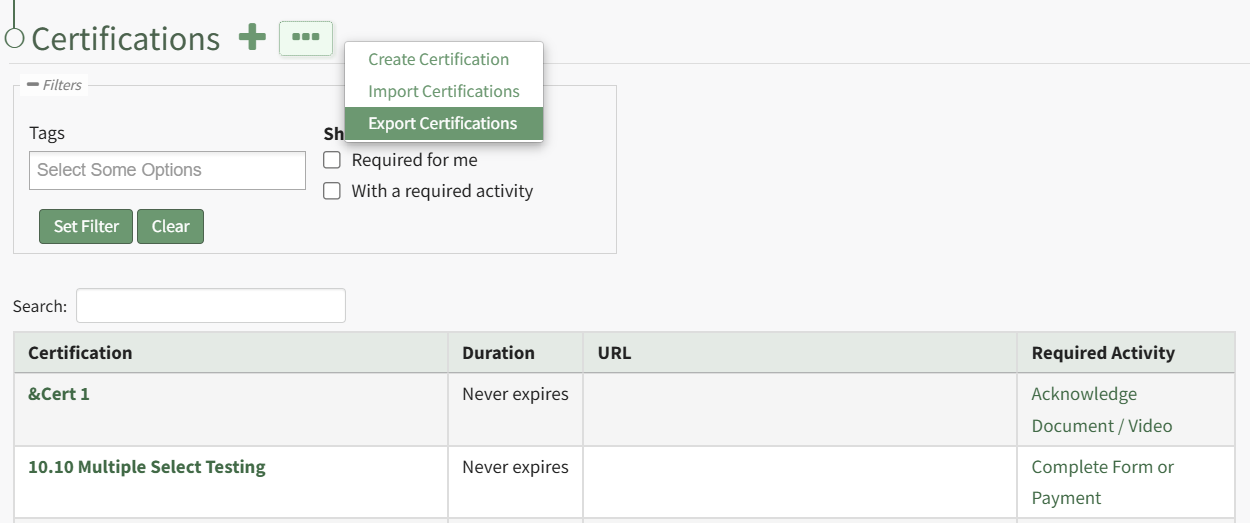Open 10.10 Multiple Select Testing link
Image resolution: width=1250 pixels, height=523 pixels.
click(x=147, y=467)
